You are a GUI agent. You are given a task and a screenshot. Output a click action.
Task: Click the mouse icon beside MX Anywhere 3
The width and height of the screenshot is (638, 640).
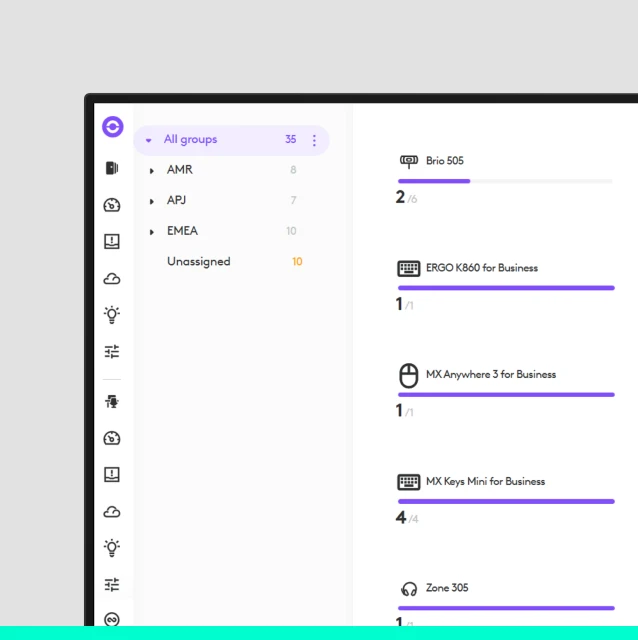409,375
